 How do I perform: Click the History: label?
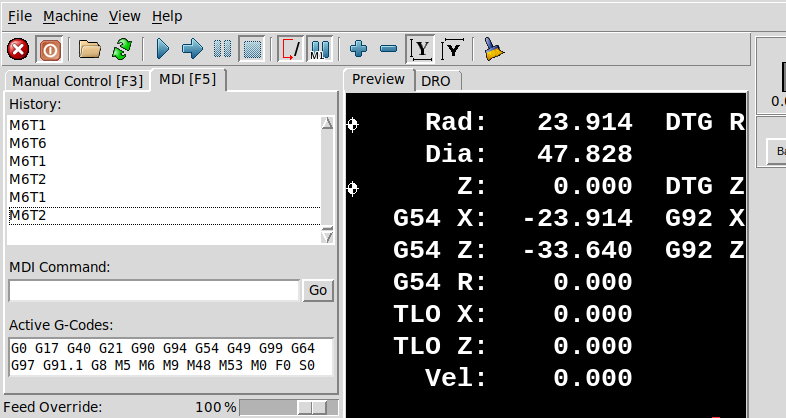click(x=35, y=105)
